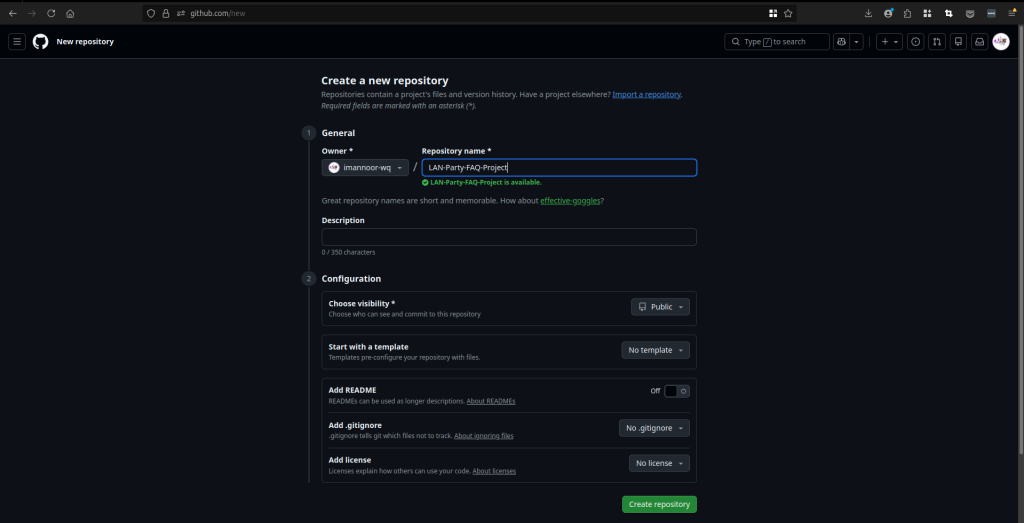
Task: Click the GitHub Octocat logo
Action: pyautogui.click(x=40, y=42)
